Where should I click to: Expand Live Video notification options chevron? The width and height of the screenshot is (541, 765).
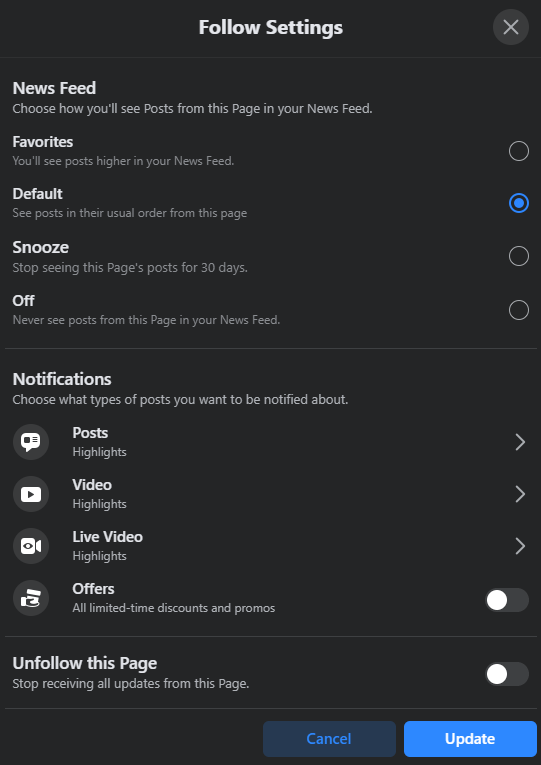[x=520, y=546]
